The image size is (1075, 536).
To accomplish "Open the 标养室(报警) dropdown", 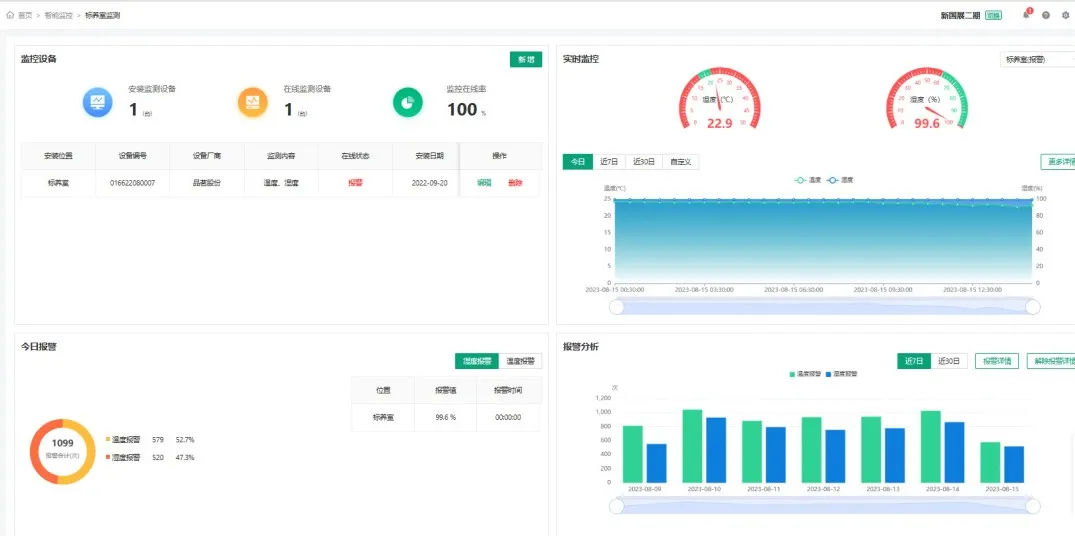I will click(x=1037, y=60).
